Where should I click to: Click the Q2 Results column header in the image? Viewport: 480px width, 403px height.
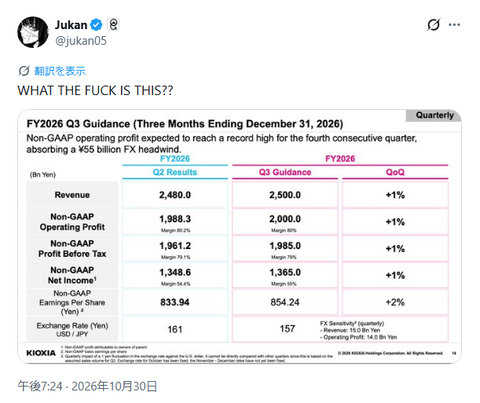[175, 172]
